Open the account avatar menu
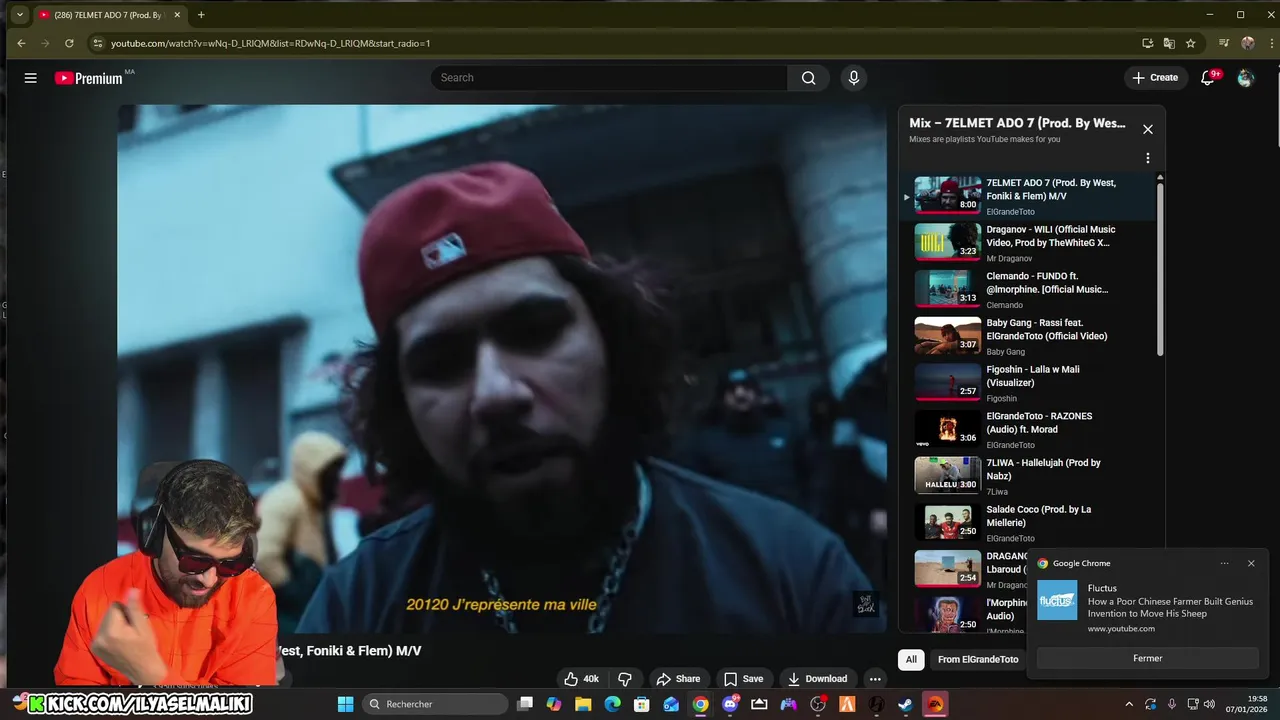Viewport: 1280px width, 720px height. [x=1245, y=78]
